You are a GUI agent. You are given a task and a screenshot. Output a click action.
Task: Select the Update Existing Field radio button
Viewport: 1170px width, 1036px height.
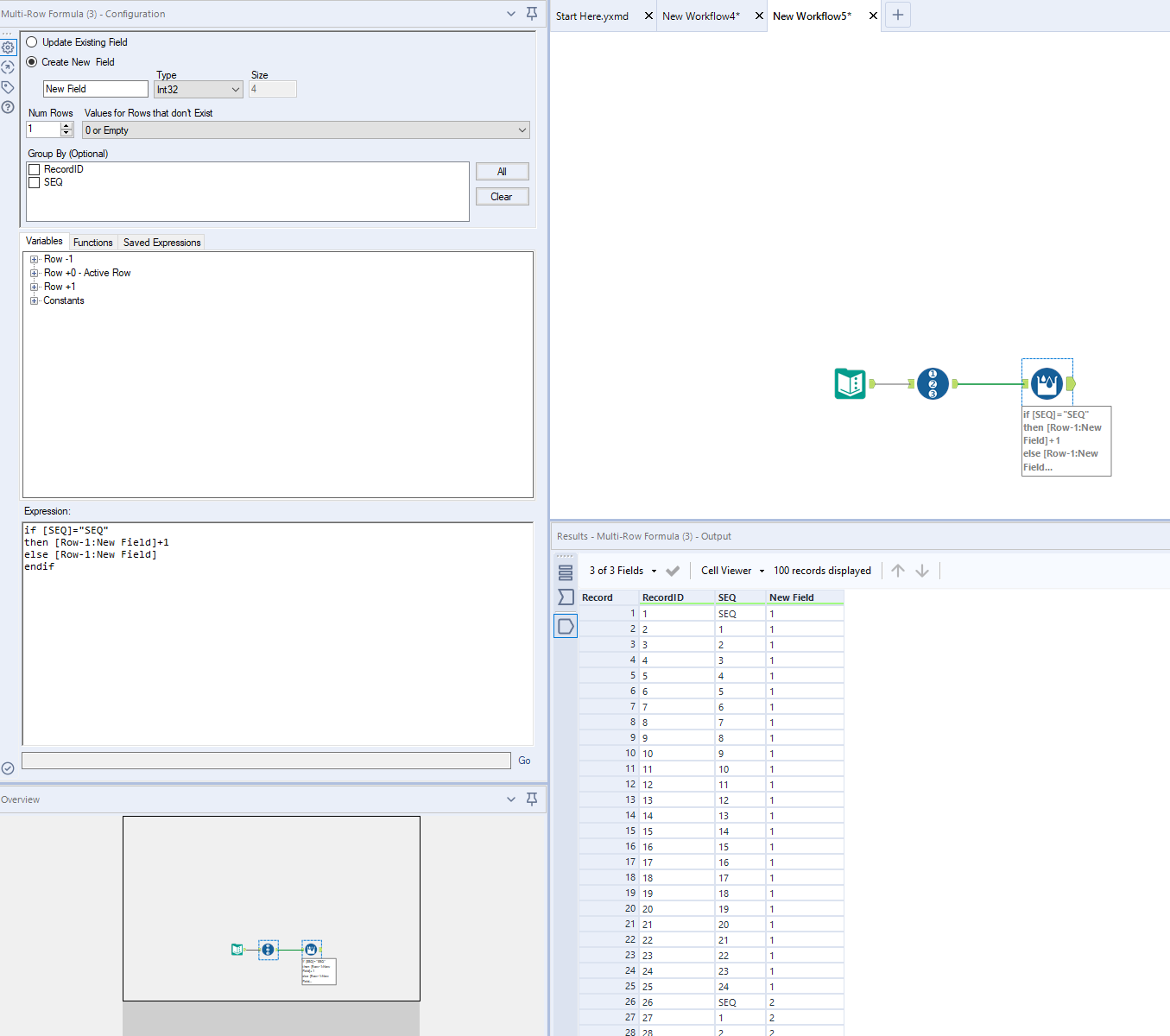[x=31, y=41]
